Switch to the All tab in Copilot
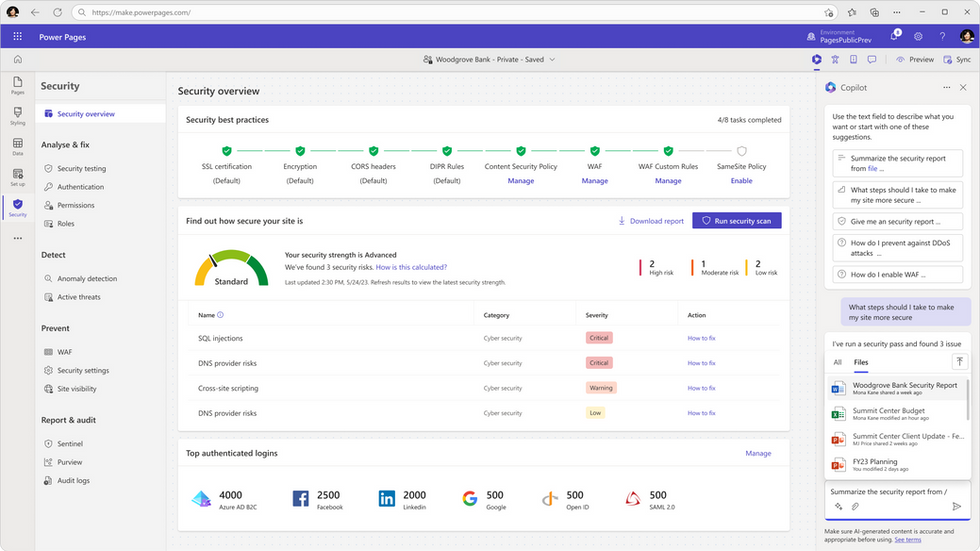The width and height of the screenshot is (980, 551). 838,362
